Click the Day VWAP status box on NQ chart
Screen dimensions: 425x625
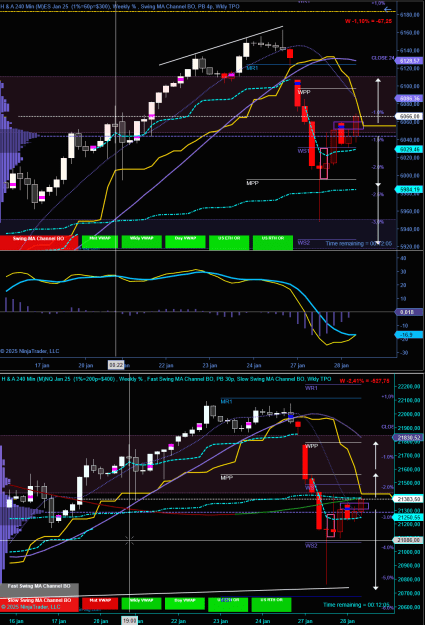tap(184, 604)
